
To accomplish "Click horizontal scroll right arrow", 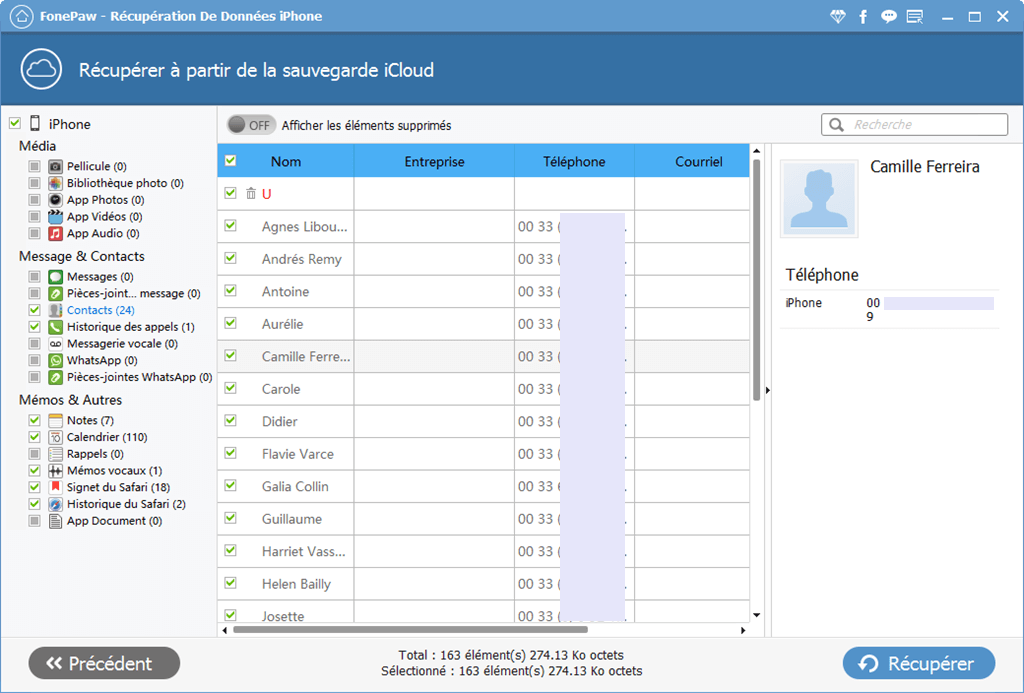I will [x=743, y=630].
